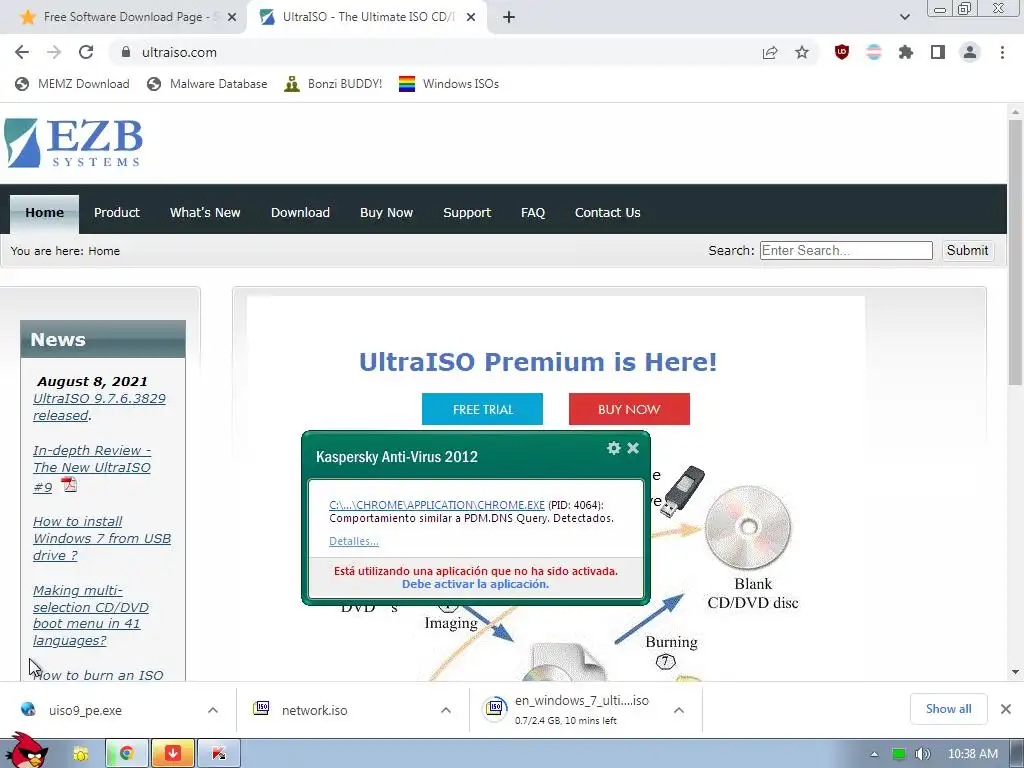Open tab search chevron

click(x=904, y=17)
